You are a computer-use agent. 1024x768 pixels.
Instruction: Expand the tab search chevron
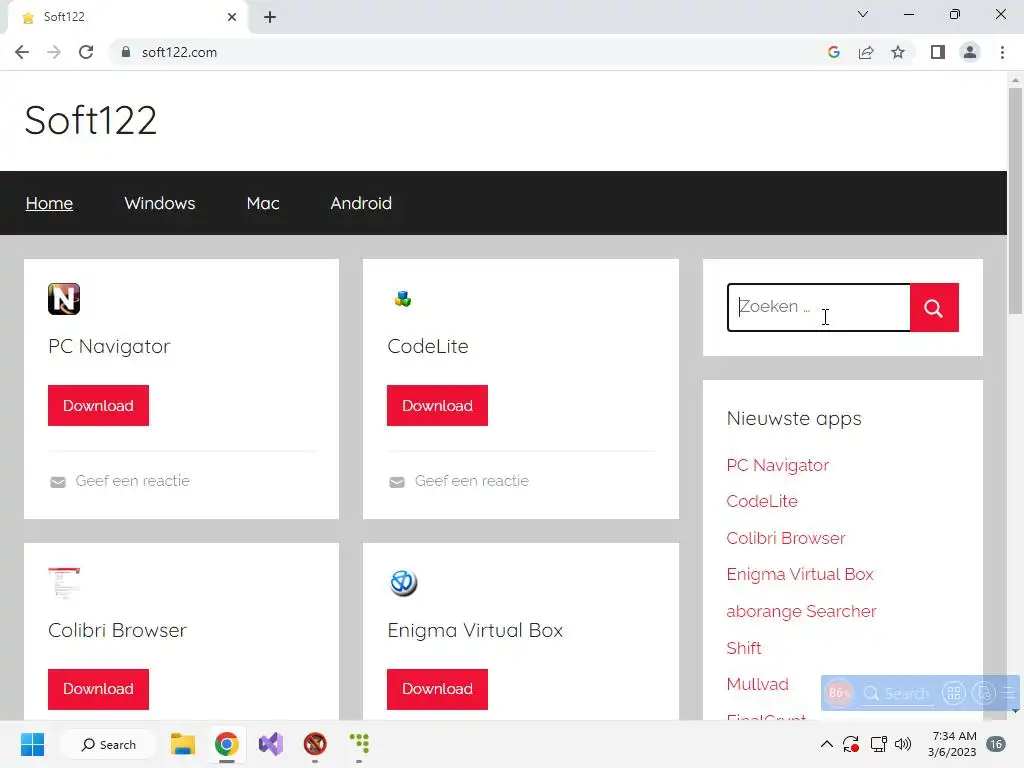coord(863,14)
